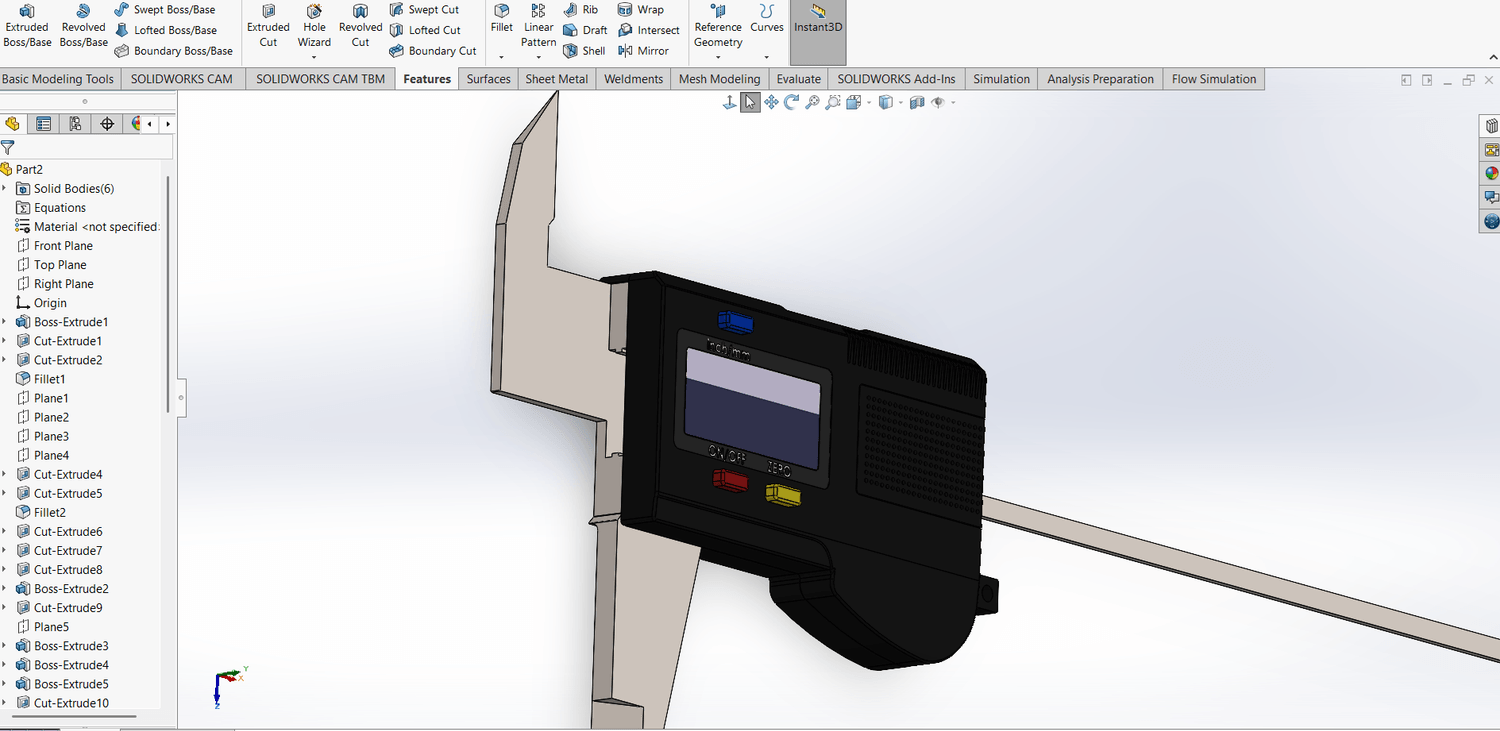Click the Rotate view icon
Image resolution: width=1500 pixels, height=731 pixels.
click(x=791, y=102)
